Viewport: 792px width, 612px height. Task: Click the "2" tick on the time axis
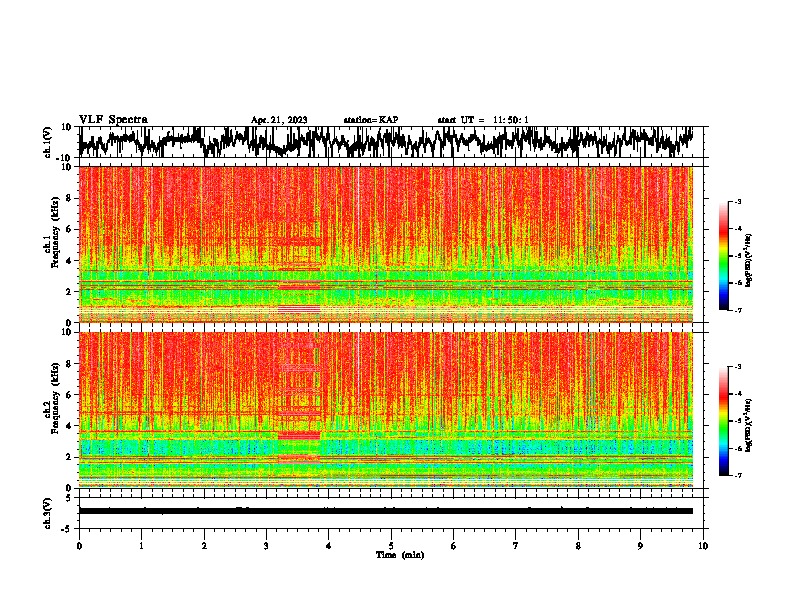(204, 546)
